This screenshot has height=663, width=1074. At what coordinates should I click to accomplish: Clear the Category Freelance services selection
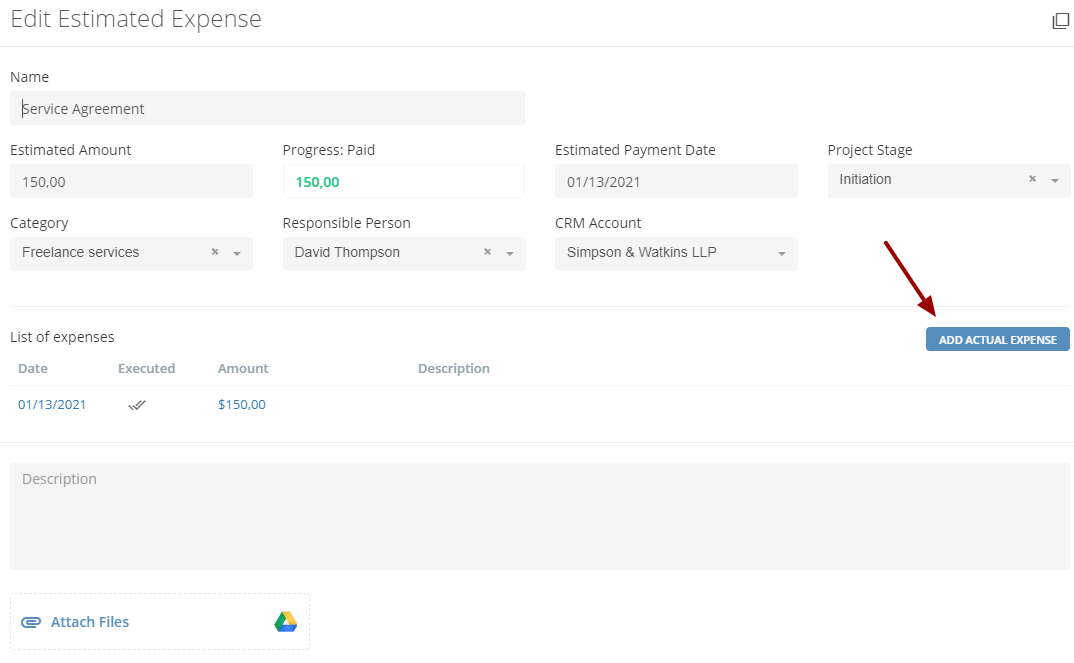coord(215,252)
